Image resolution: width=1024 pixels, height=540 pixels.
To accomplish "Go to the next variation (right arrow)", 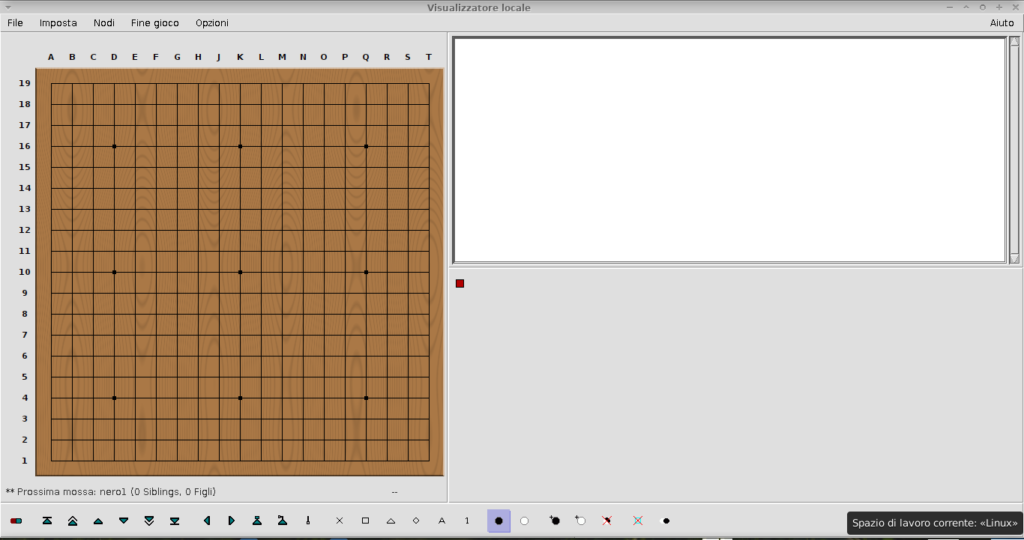I will 232,521.
